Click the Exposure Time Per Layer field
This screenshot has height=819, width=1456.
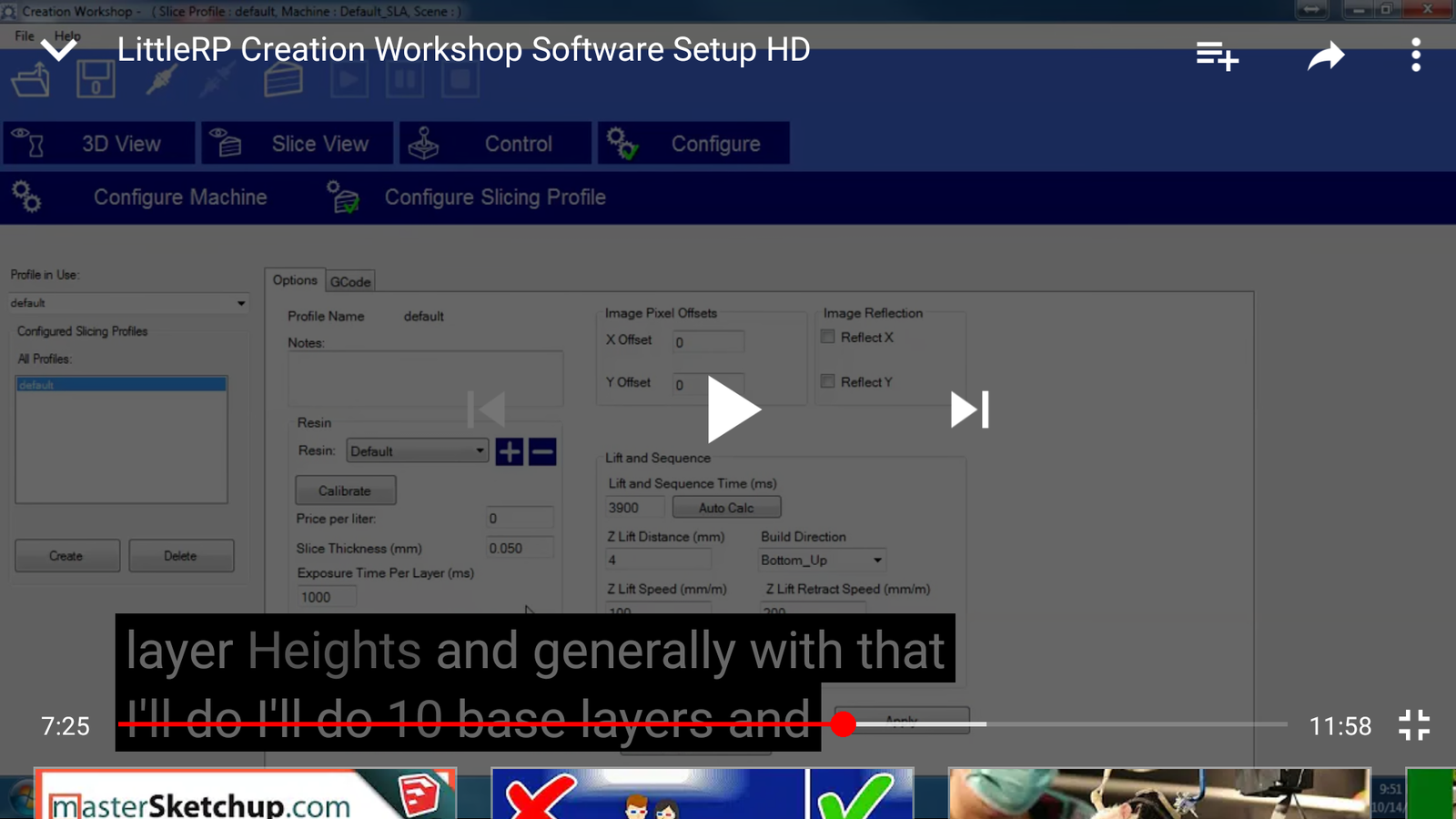[325, 597]
